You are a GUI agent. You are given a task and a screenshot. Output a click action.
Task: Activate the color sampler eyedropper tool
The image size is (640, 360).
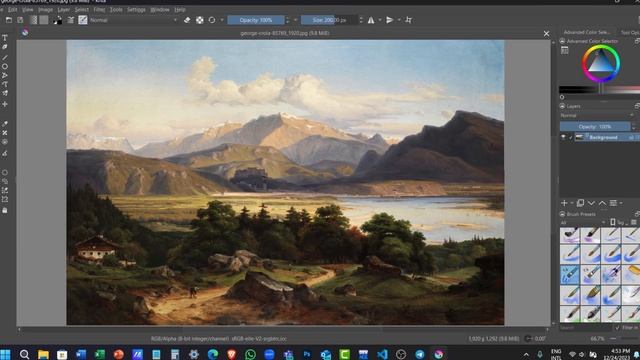click(x=5, y=123)
